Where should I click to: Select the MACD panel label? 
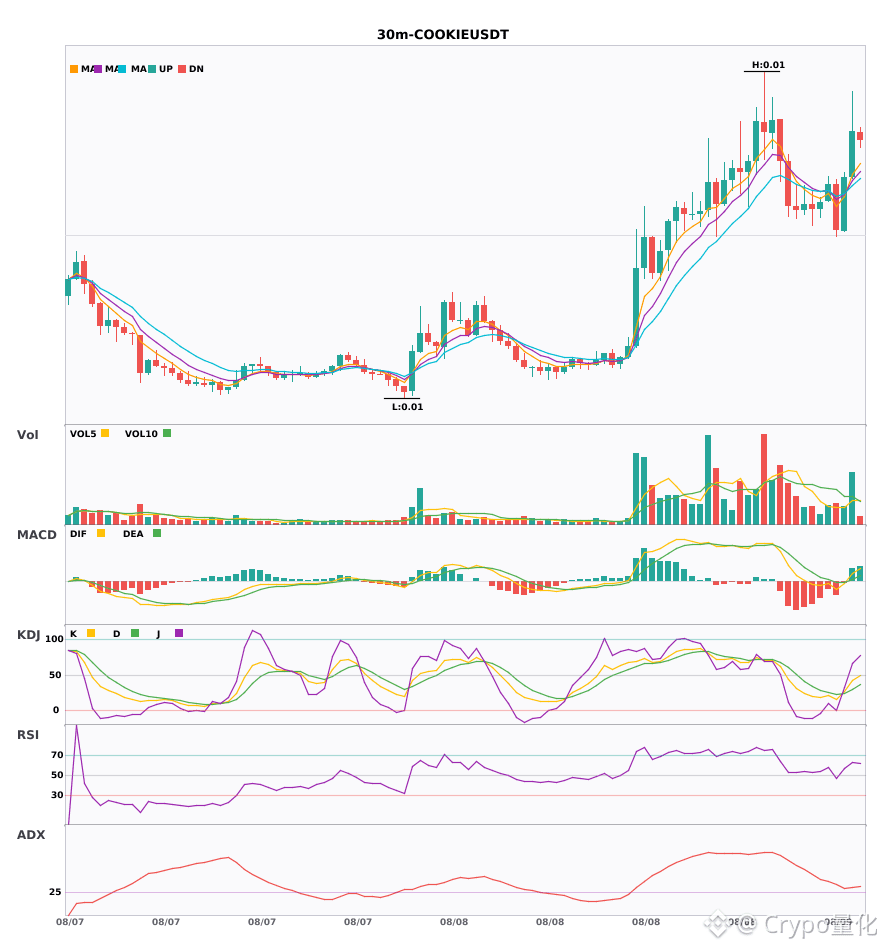coord(36,535)
